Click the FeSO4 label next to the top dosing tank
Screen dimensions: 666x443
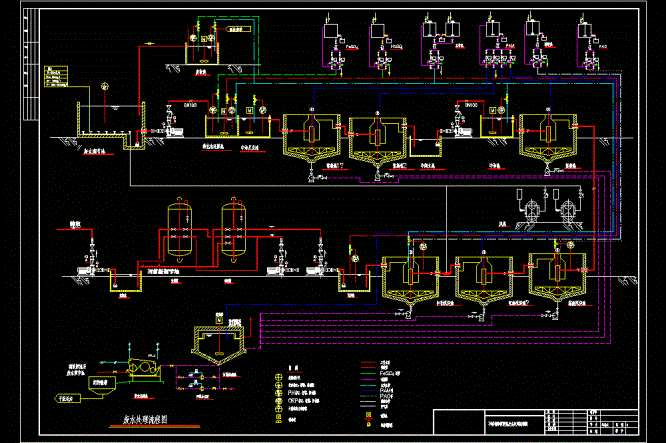(352, 47)
